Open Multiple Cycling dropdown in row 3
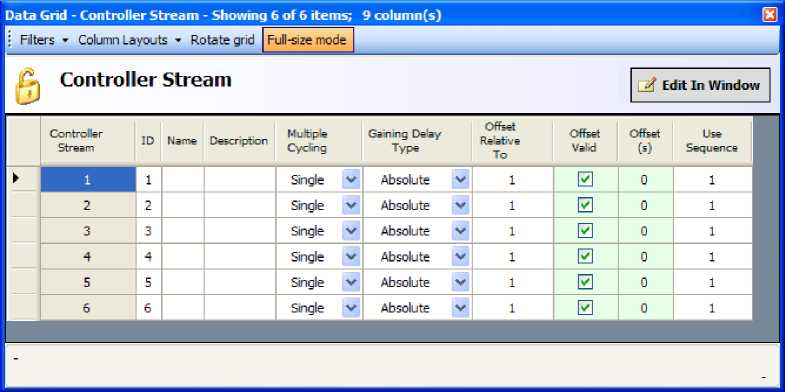Image resolution: width=785 pixels, height=392 pixels. pyautogui.click(x=351, y=231)
